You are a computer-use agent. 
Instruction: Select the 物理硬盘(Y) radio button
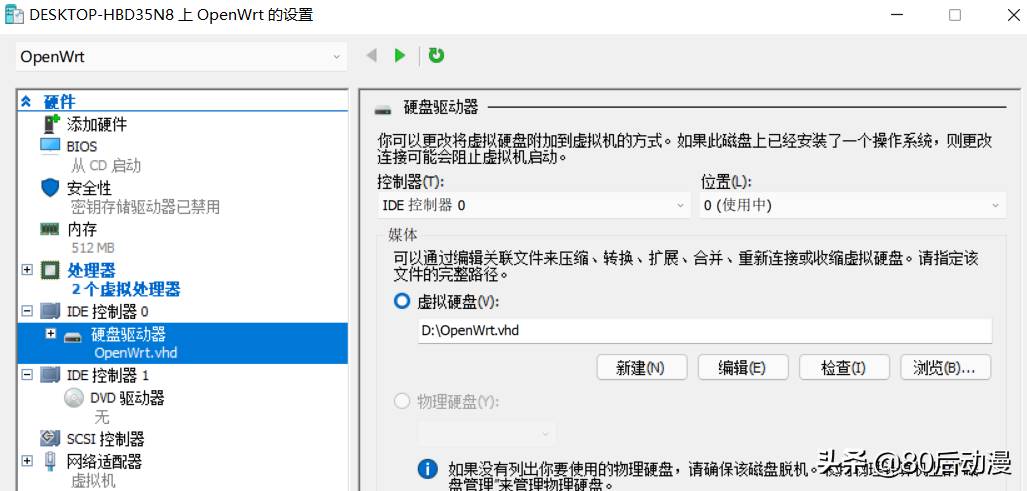401,401
